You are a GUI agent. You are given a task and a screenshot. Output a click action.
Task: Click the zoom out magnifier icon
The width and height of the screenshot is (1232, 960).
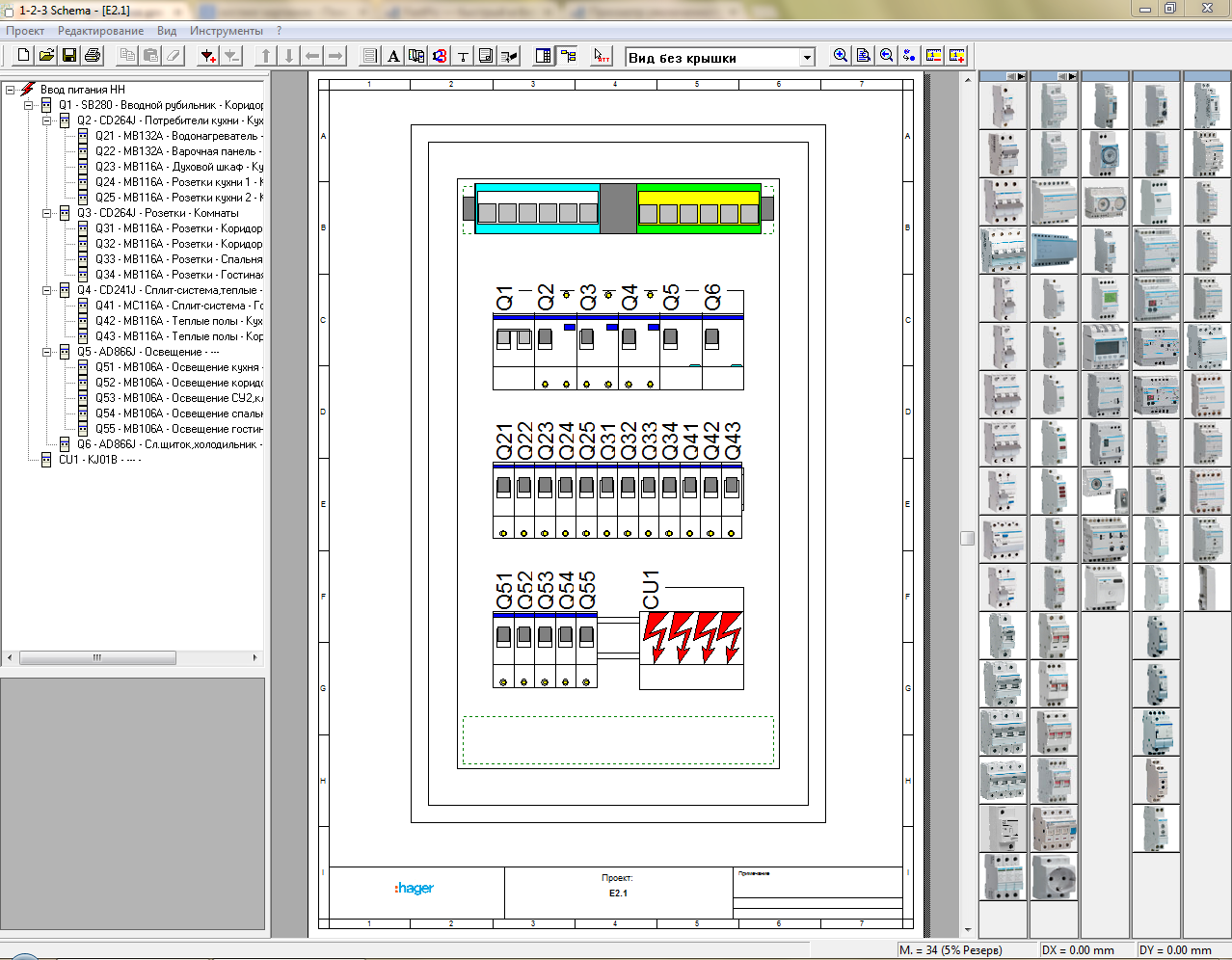pyautogui.click(x=887, y=56)
